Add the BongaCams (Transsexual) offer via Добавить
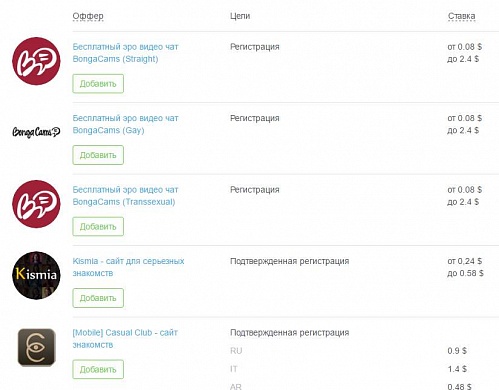 pos(98,227)
